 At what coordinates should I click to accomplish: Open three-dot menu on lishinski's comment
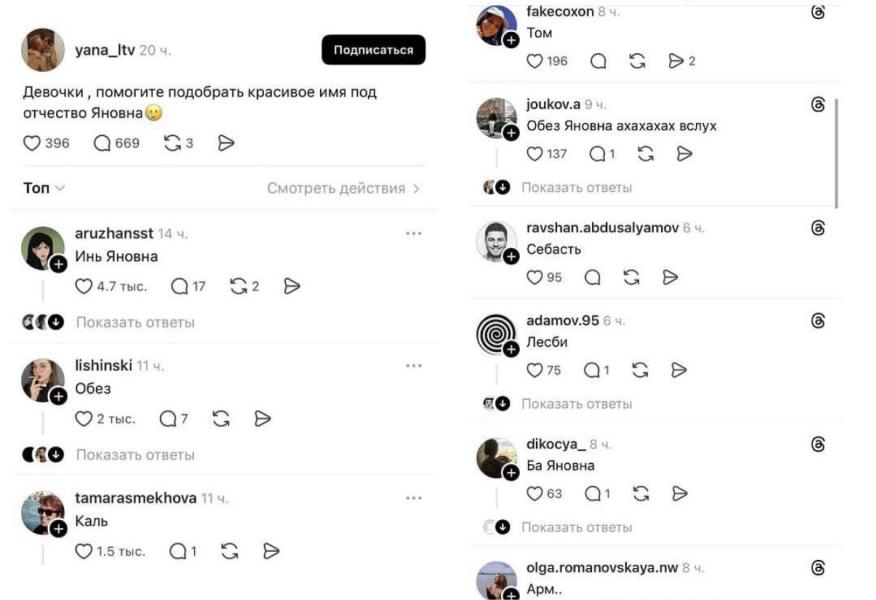(414, 366)
